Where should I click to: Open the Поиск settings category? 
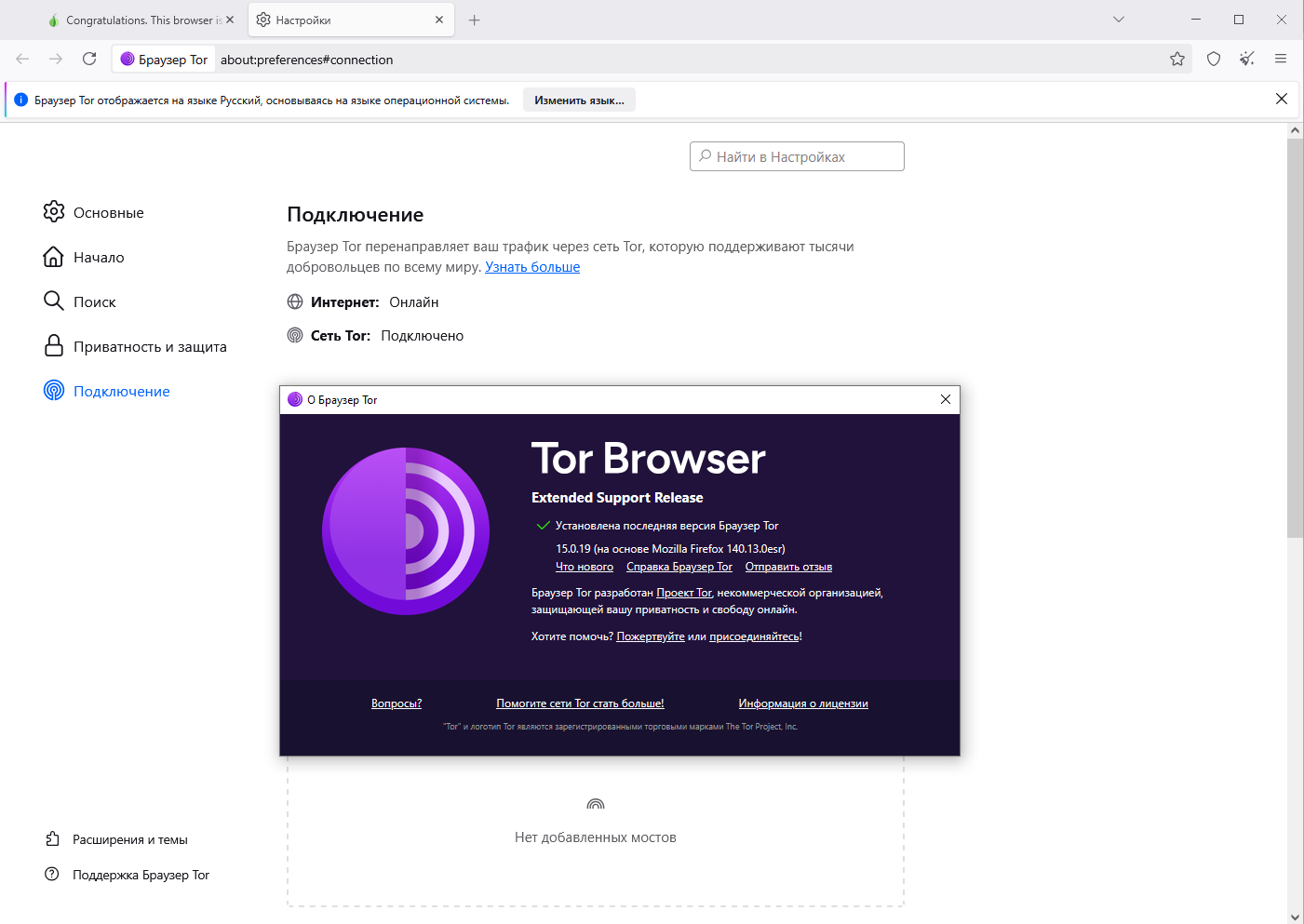click(79, 301)
